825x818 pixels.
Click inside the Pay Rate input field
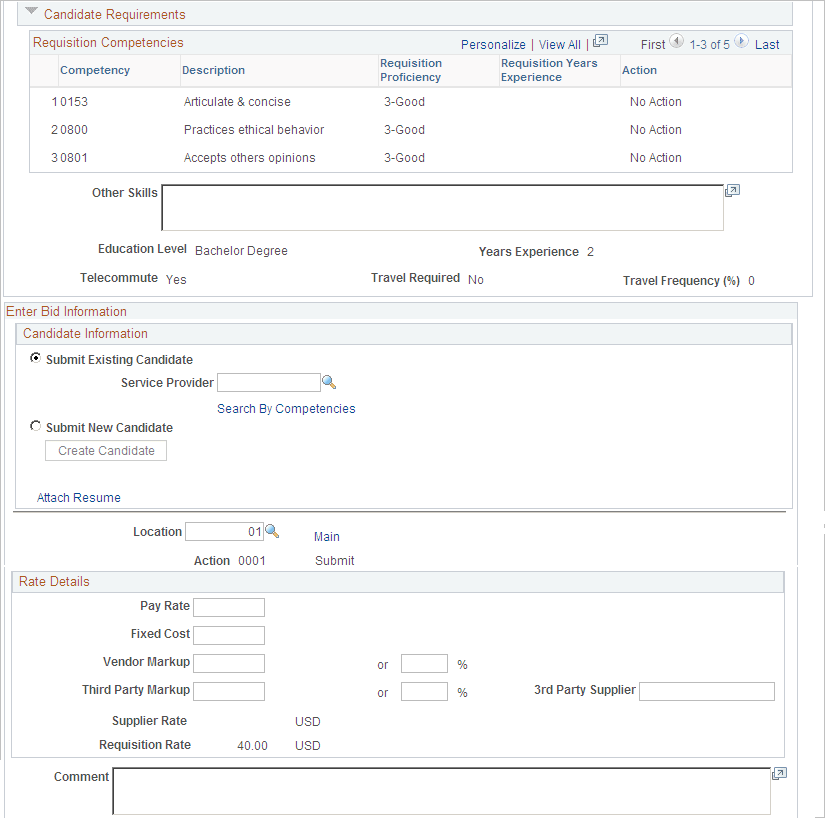pyautogui.click(x=229, y=606)
